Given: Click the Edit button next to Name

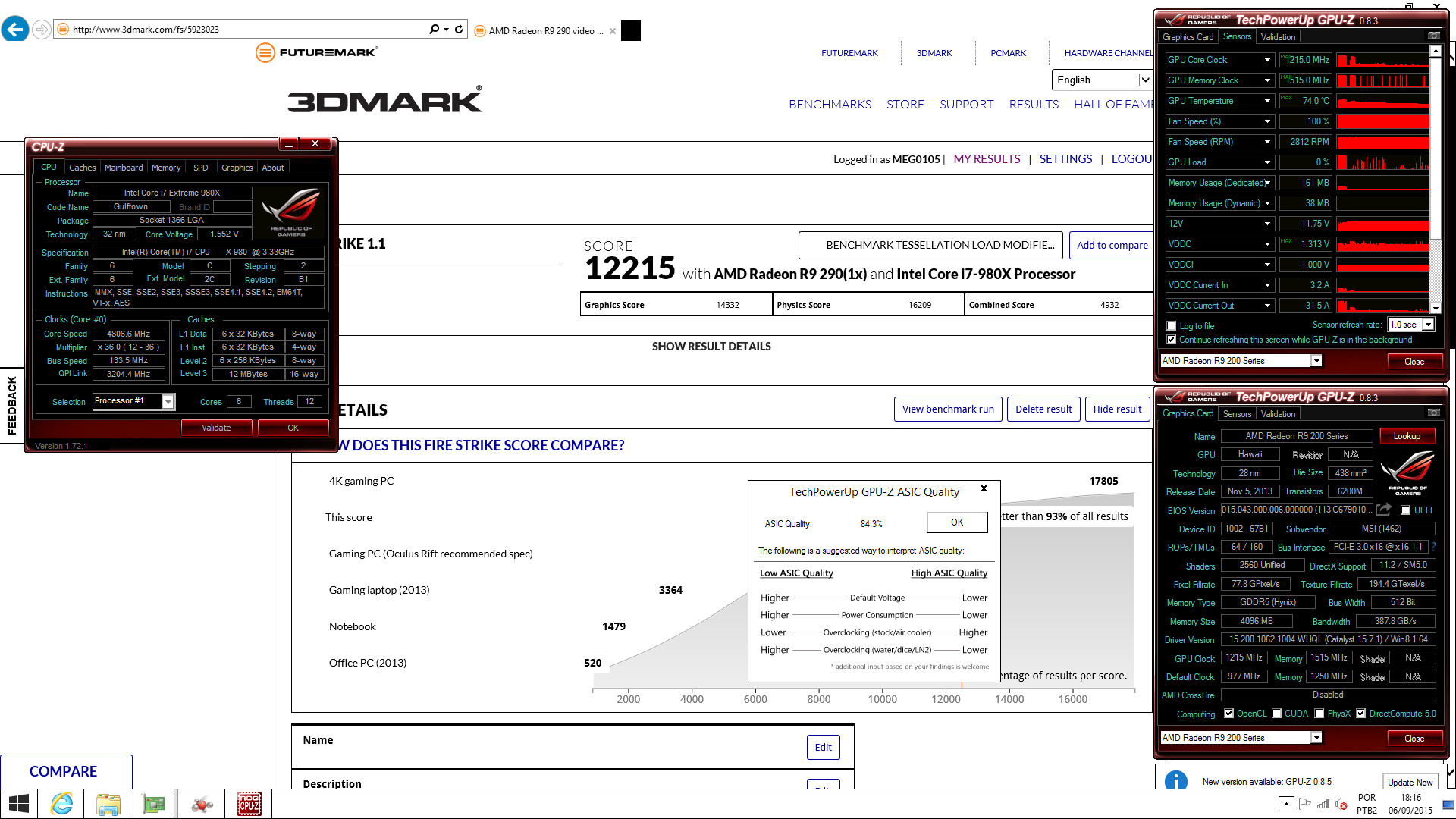Looking at the screenshot, I should coord(823,747).
